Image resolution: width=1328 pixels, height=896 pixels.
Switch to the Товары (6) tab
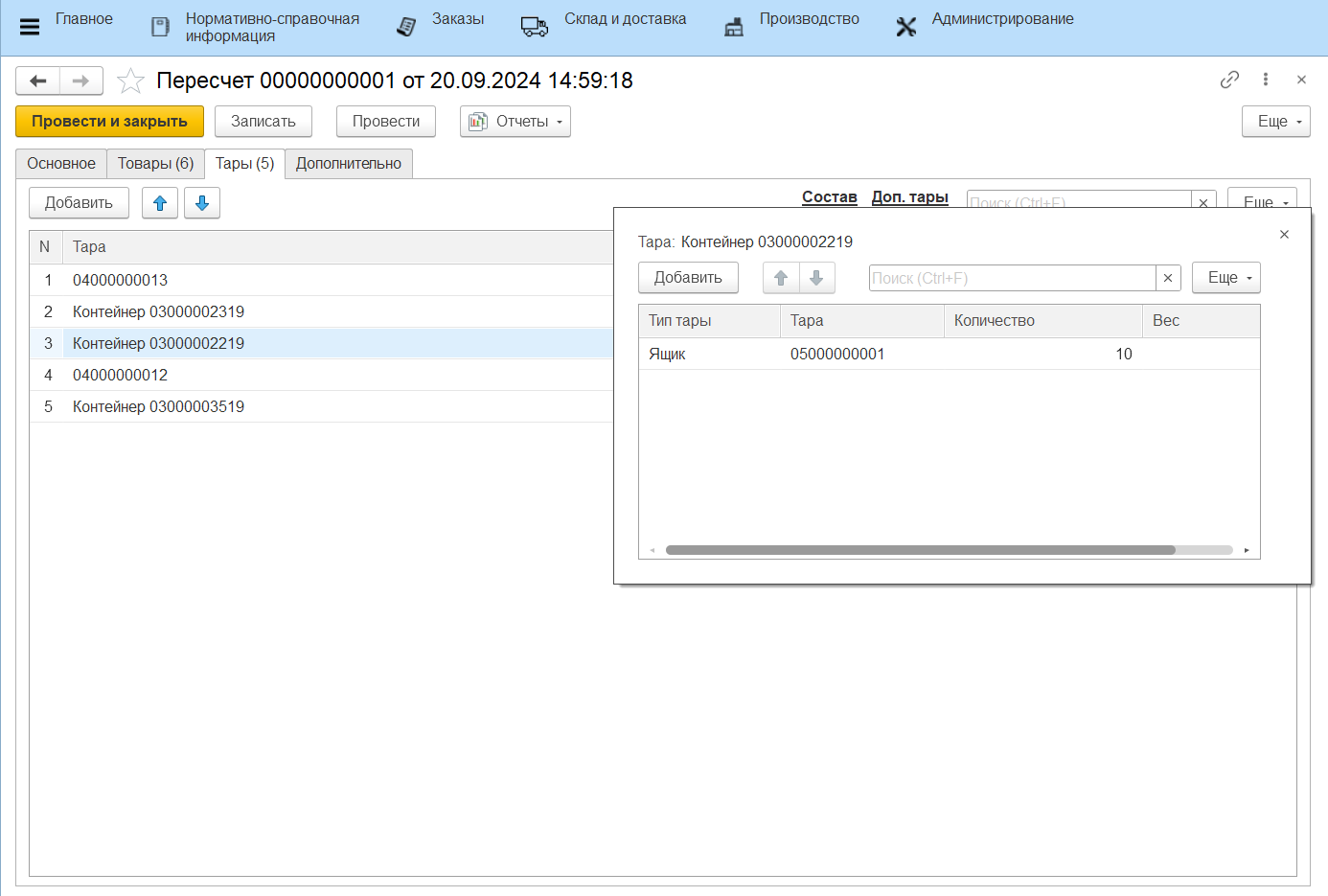155,164
